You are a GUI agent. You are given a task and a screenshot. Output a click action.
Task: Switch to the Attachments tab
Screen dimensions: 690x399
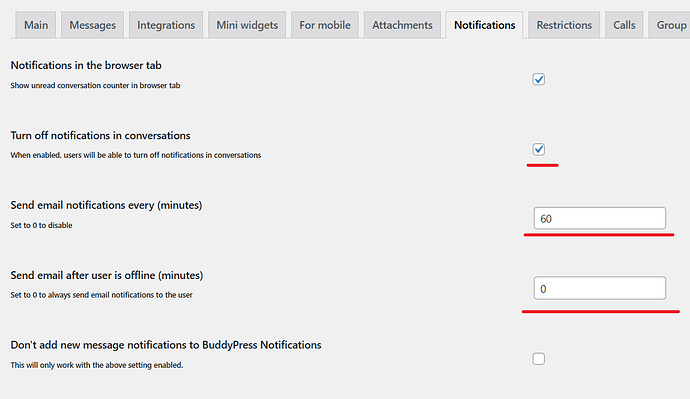(402, 25)
